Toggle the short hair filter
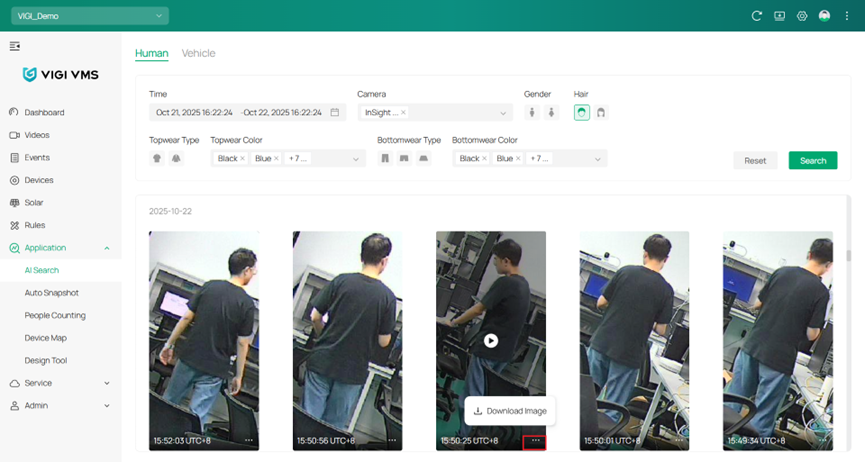865x462 pixels. click(x=582, y=113)
